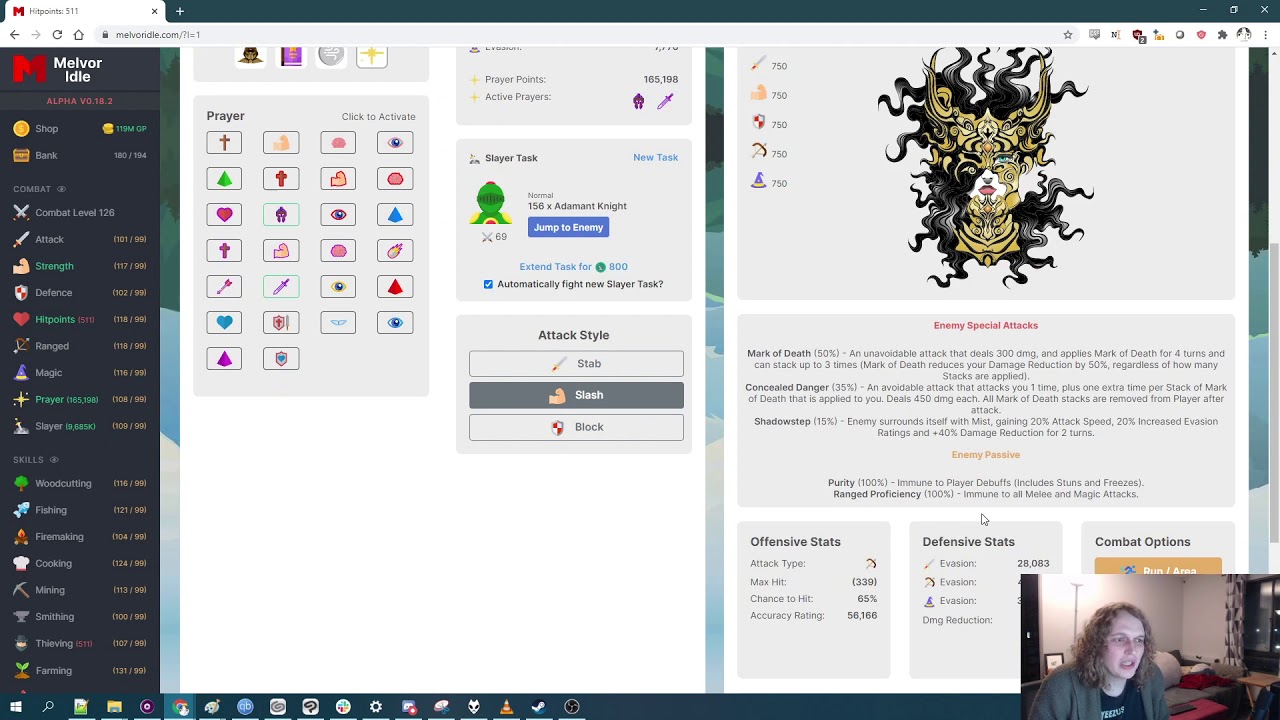
Task: Click the Smithing anvil icon
Action: (21, 617)
